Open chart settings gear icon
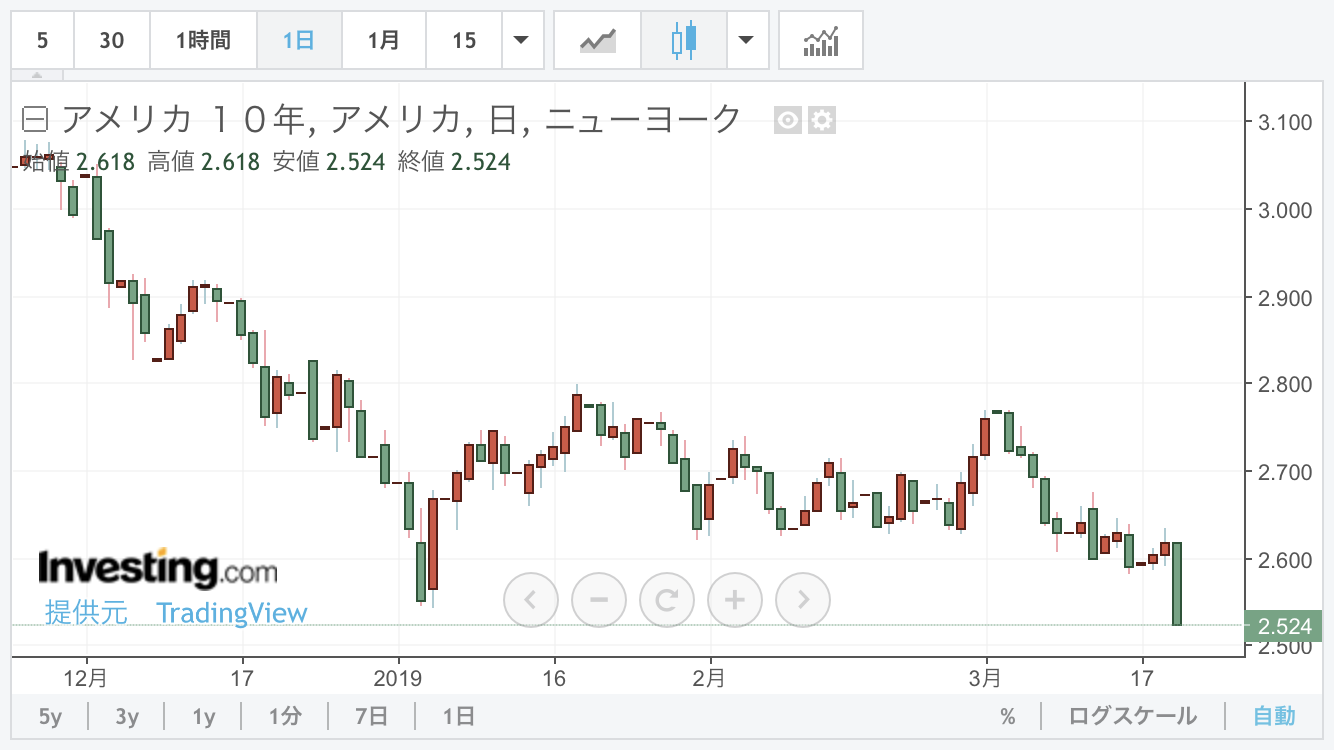This screenshot has width=1334, height=750. click(x=822, y=121)
